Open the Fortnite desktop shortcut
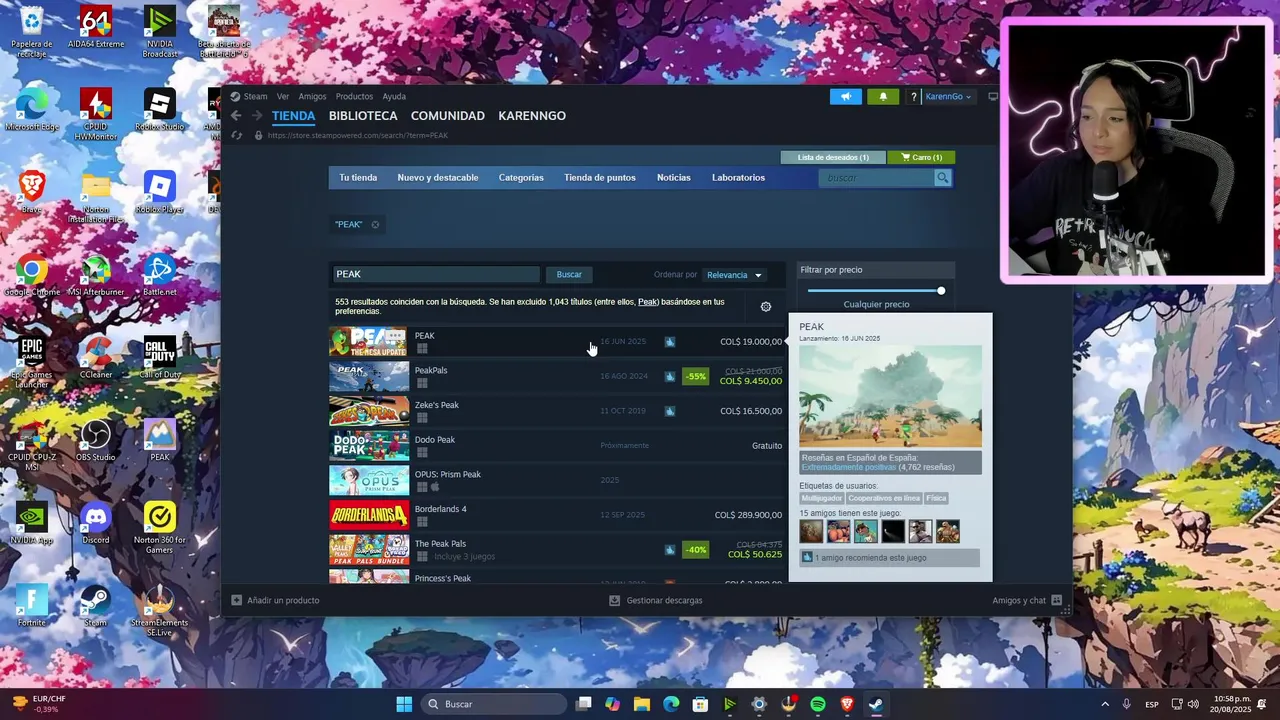 pos(32,605)
